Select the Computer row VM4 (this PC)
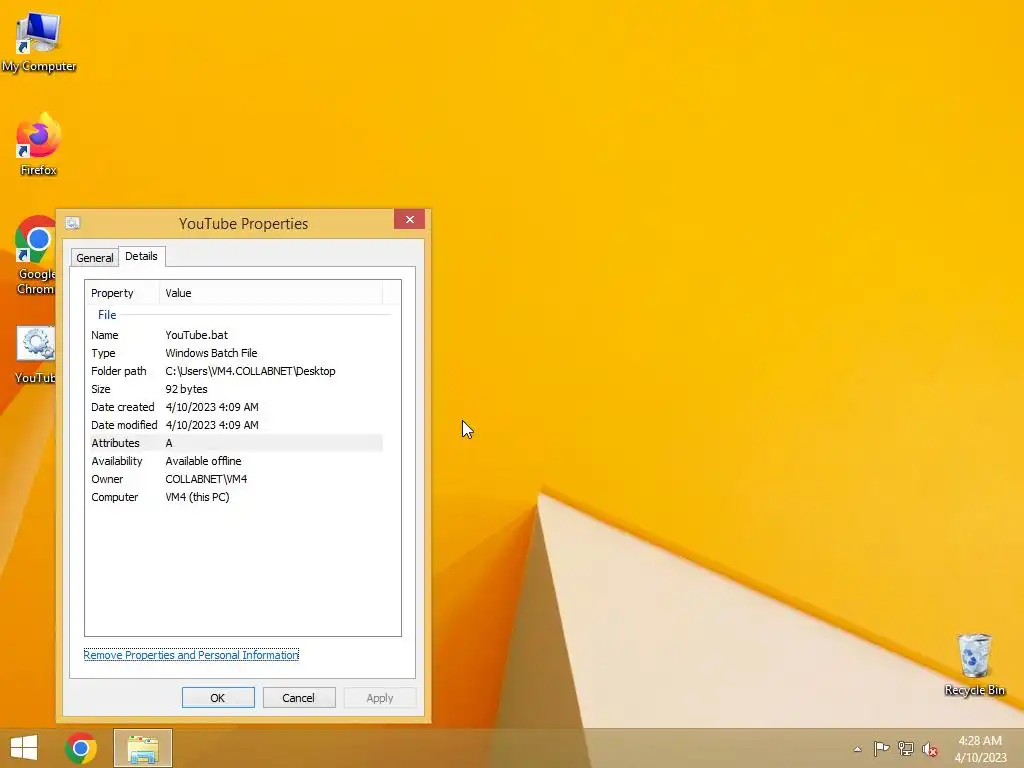Image resolution: width=1024 pixels, height=768 pixels. [236, 497]
